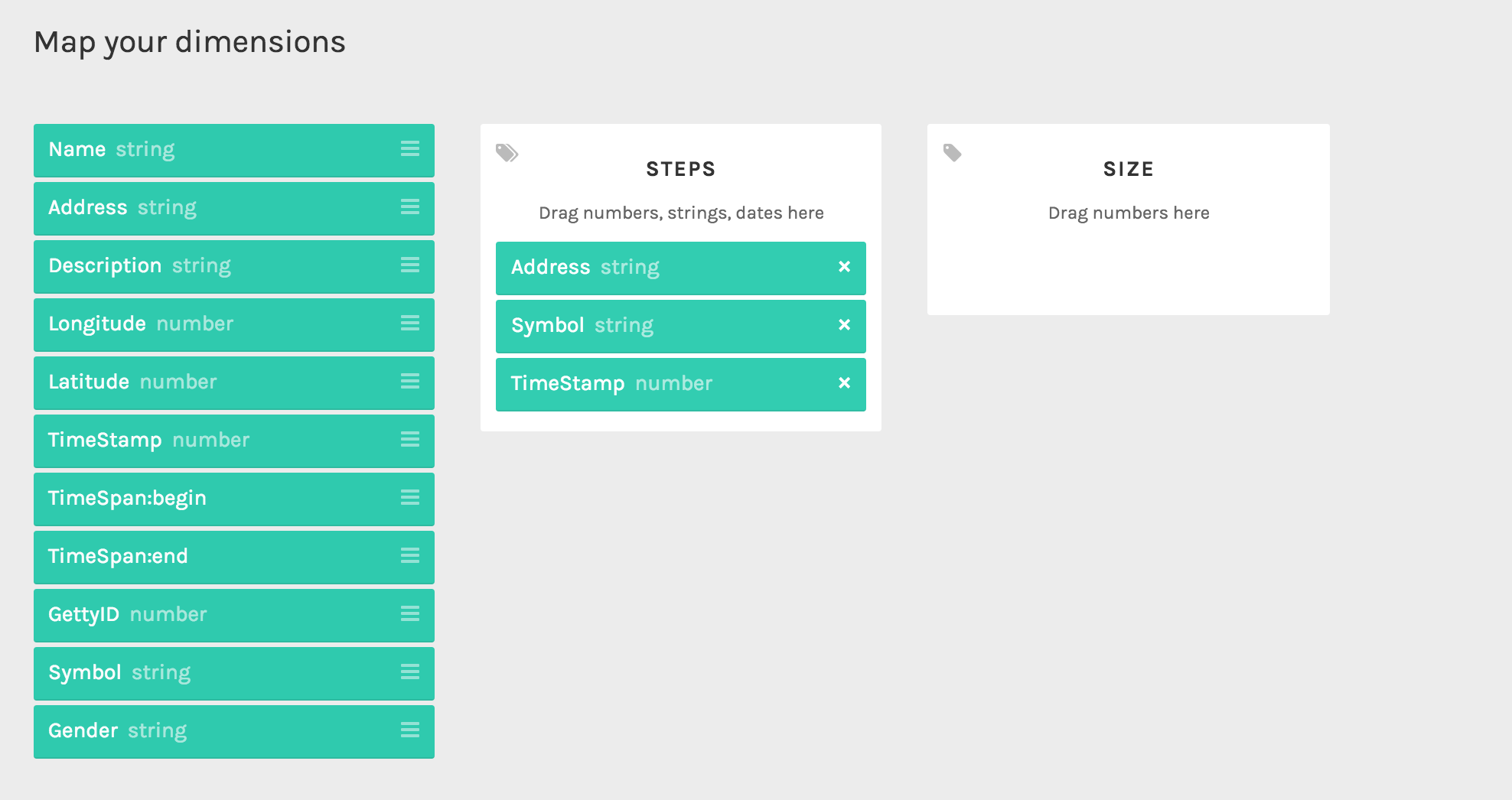Select the Latitude number dimension chip
This screenshot has width=1512, height=800.
(234, 382)
